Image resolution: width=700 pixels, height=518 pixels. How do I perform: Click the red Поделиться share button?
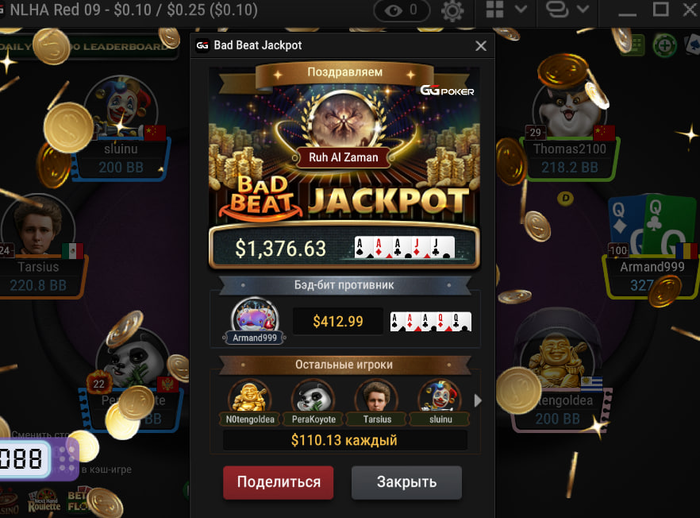[x=278, y=482]
